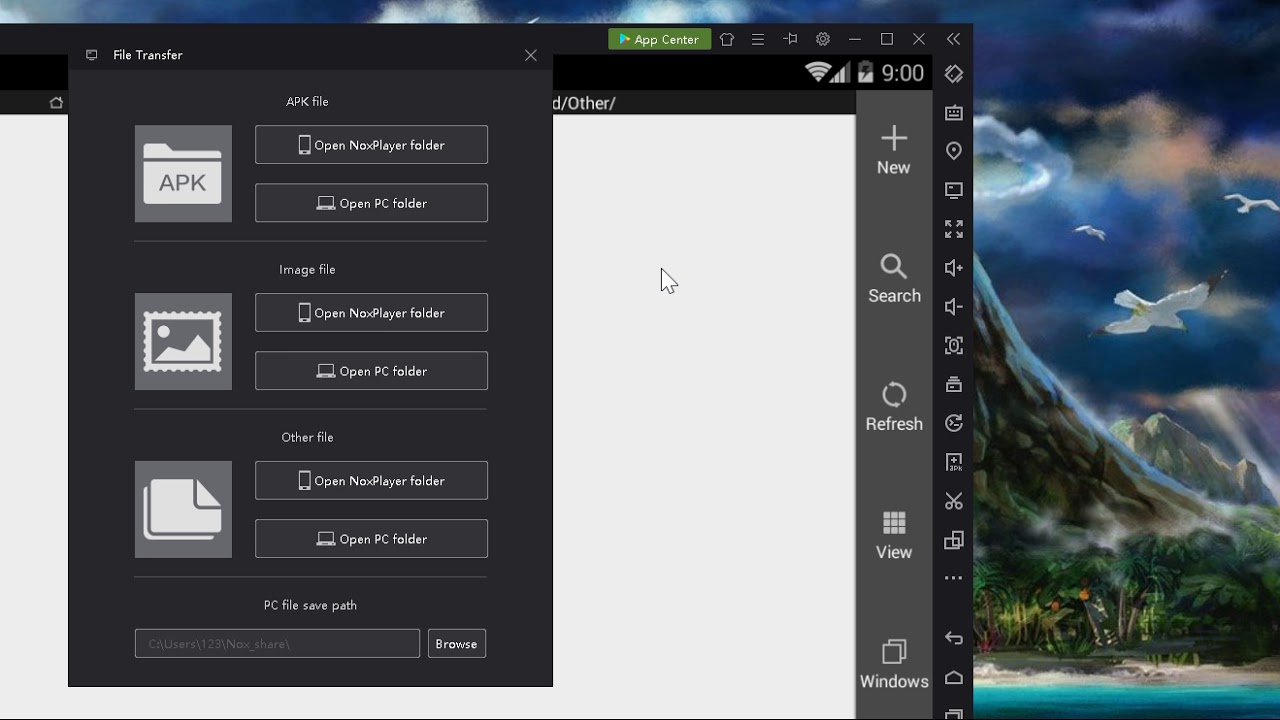Toggle fullscreen from Nox sidebar
Image resolution: width=1280 pixels, height=720 pixels.
tap(954, 229)
